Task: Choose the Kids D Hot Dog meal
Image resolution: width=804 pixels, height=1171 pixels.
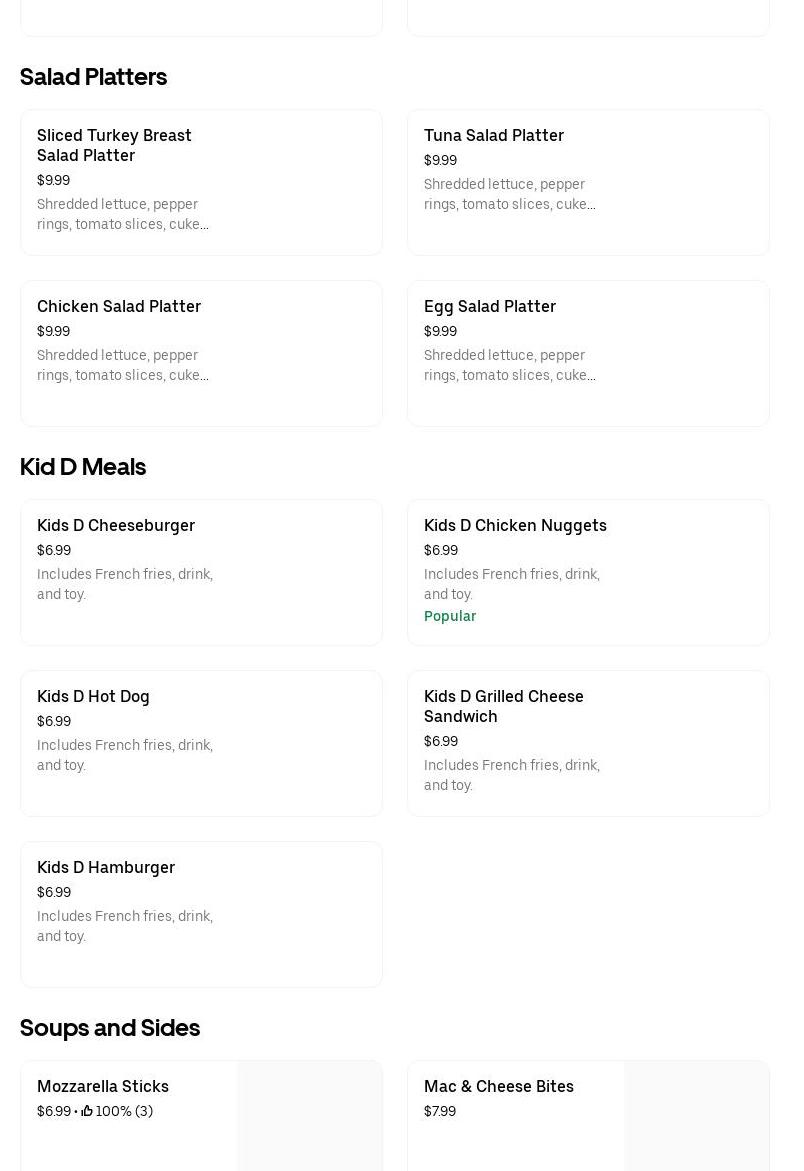Action: 201,743
